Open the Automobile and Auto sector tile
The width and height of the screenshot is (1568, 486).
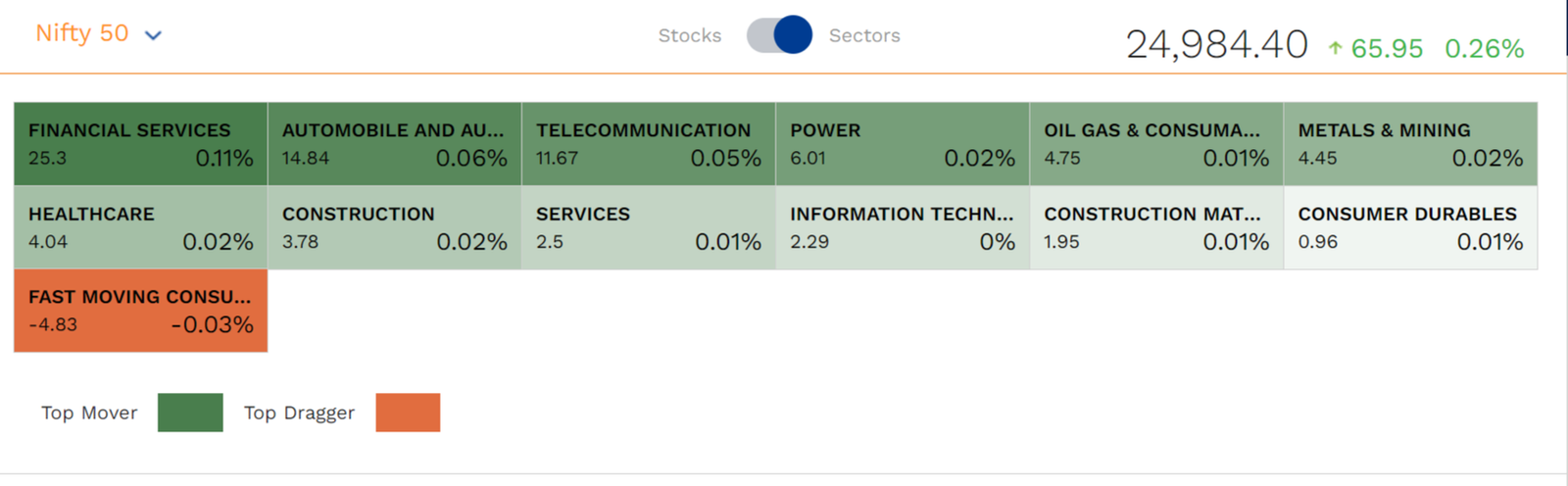394,144
